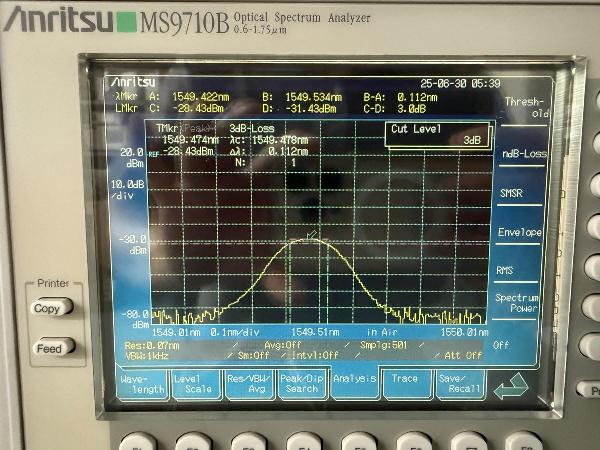Click marker B value 1549.534nm
The height and width of the screenshot is (450, 600).
(314, 97)
